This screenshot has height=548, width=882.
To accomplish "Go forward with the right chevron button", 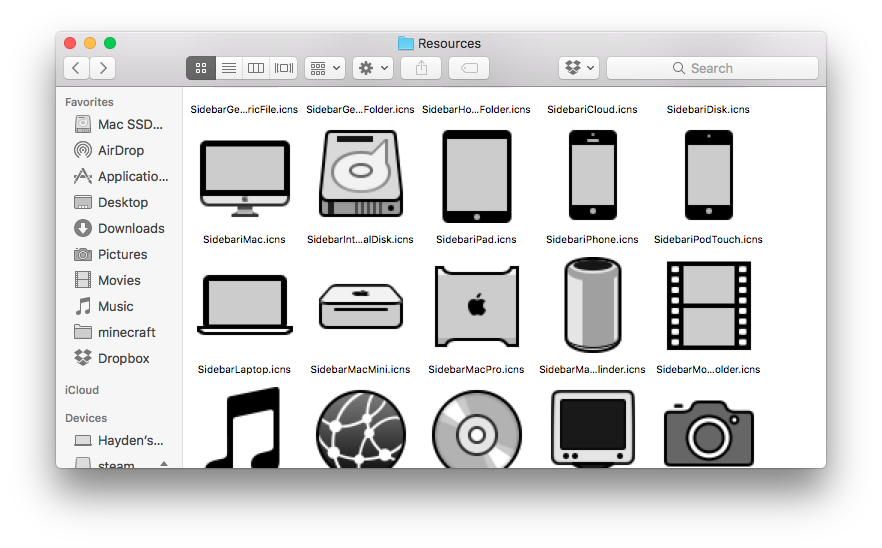I will [103, 68].
